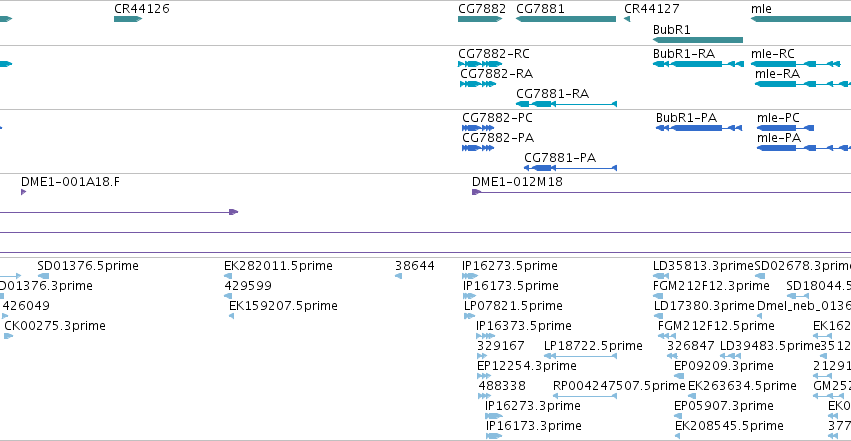Click the mle gene bar

tap(801, 19)
